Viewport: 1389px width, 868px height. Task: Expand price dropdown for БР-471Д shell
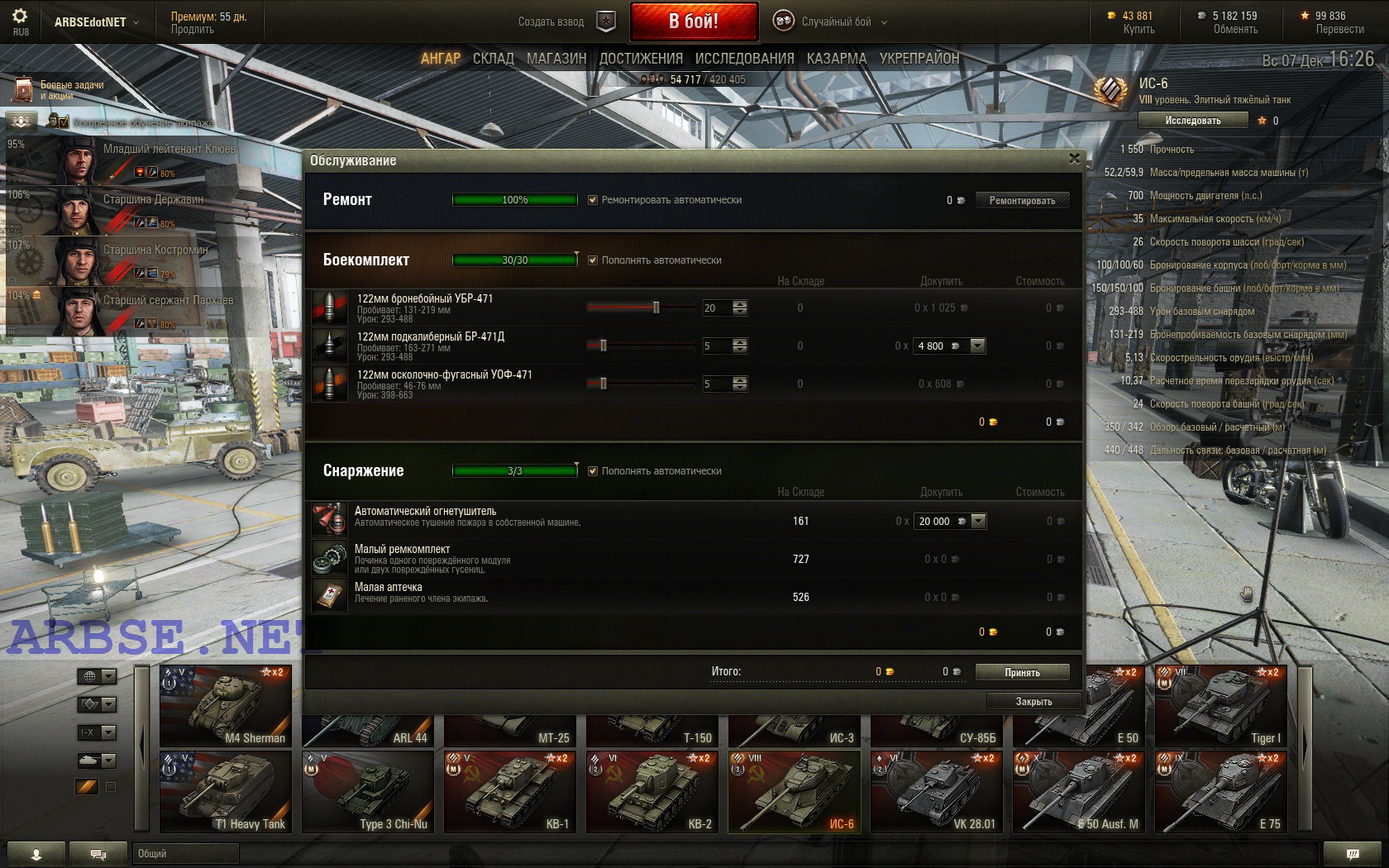[x=977, y=346]
